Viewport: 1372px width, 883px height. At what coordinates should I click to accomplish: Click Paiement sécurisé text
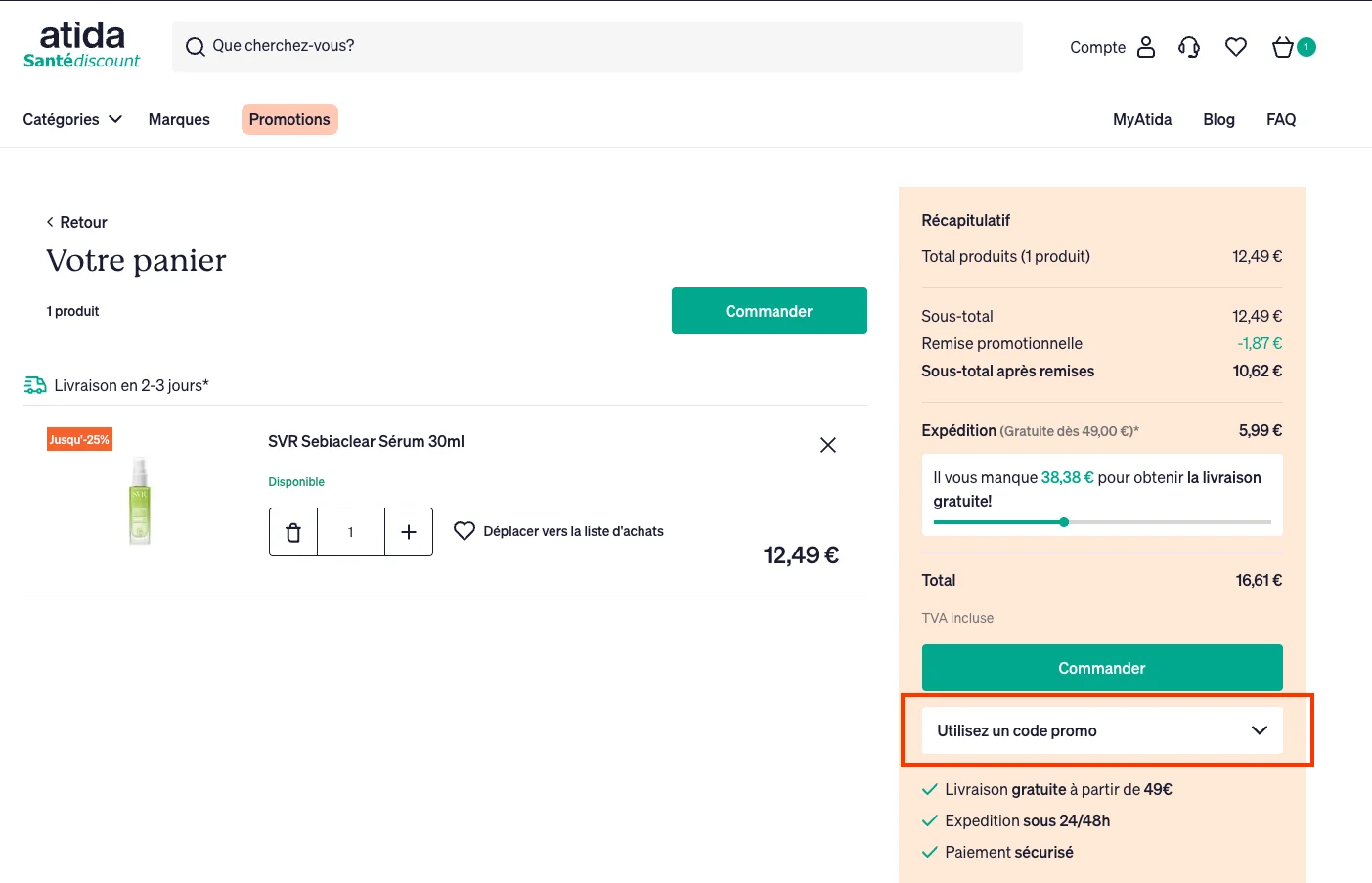click(x=1008, y=852)
